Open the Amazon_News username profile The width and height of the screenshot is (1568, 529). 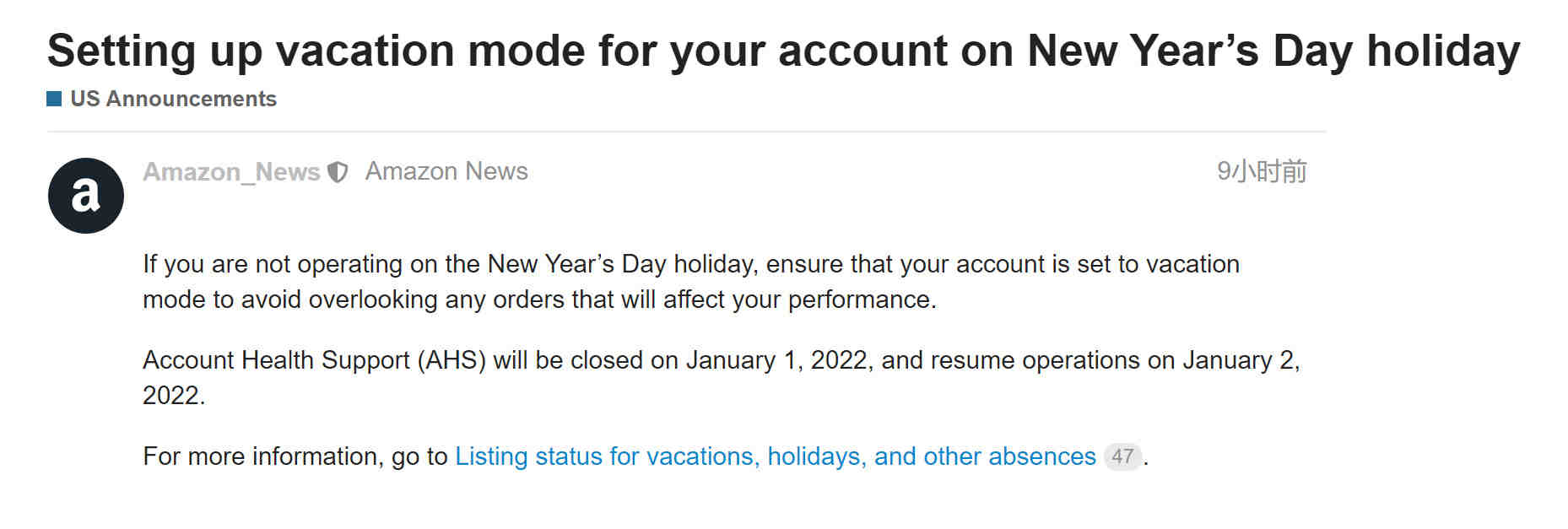click(231, 172)
